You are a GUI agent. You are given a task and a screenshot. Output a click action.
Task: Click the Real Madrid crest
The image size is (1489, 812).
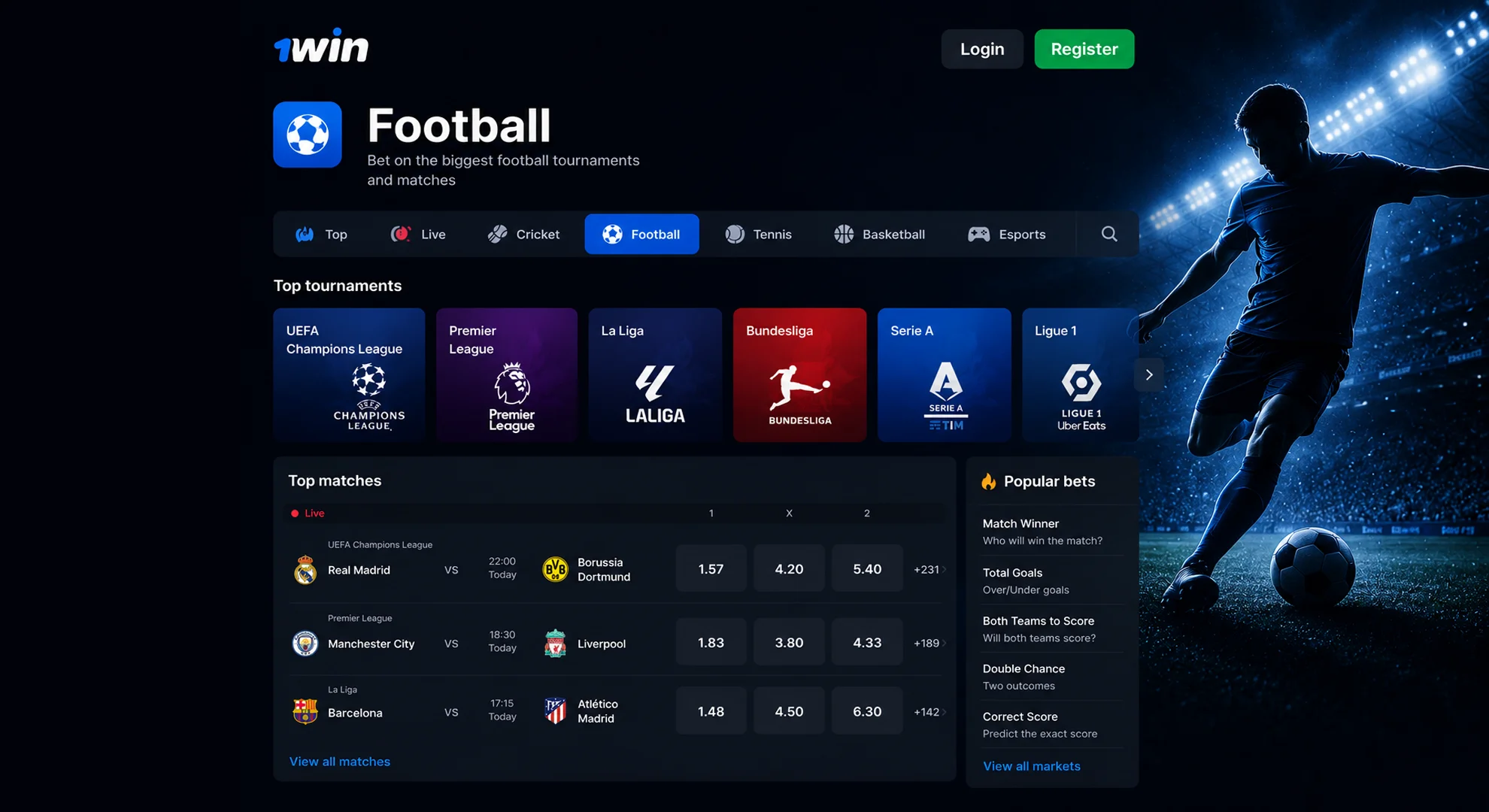[x=305, y=570]
